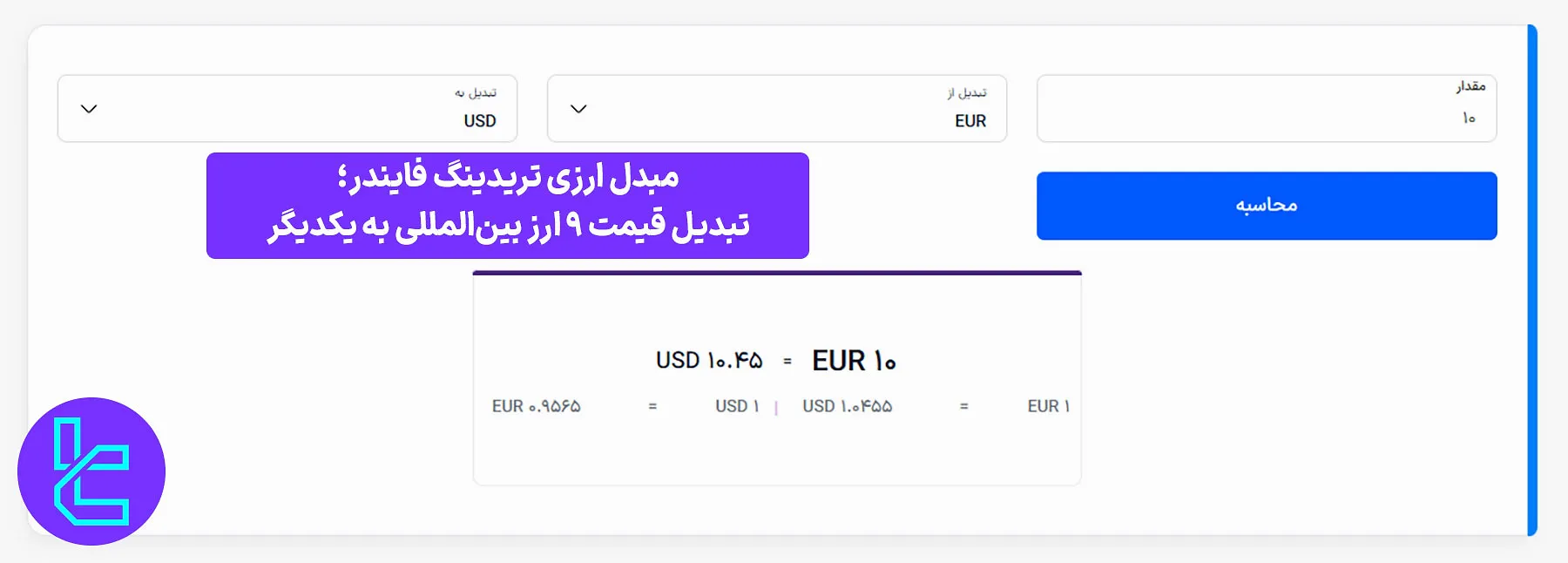The width and height of the screenshot is (1568, 563).
Task: Click the conversion results card header bar
Action: pyautogui.click(x=776, y=275)
